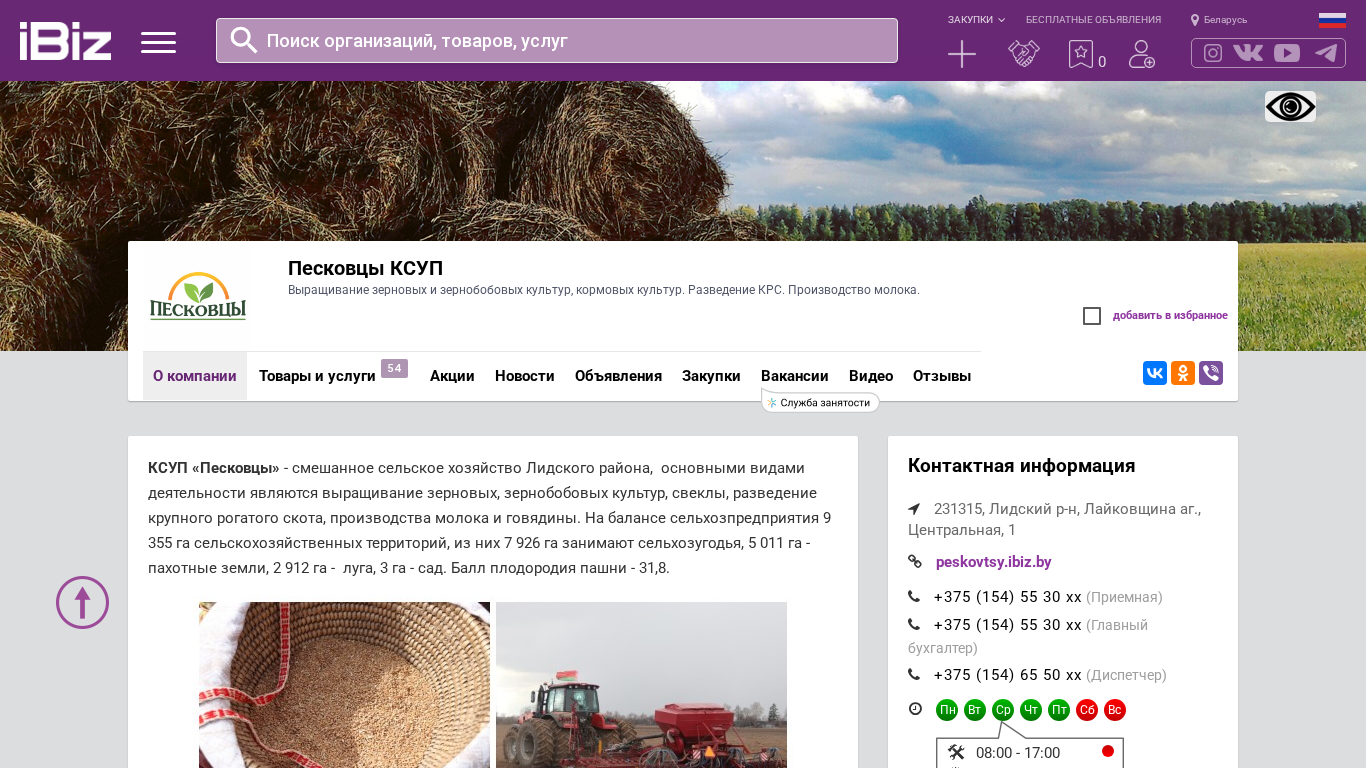
Task: Open the hamburger main menu
Action: 158,42
